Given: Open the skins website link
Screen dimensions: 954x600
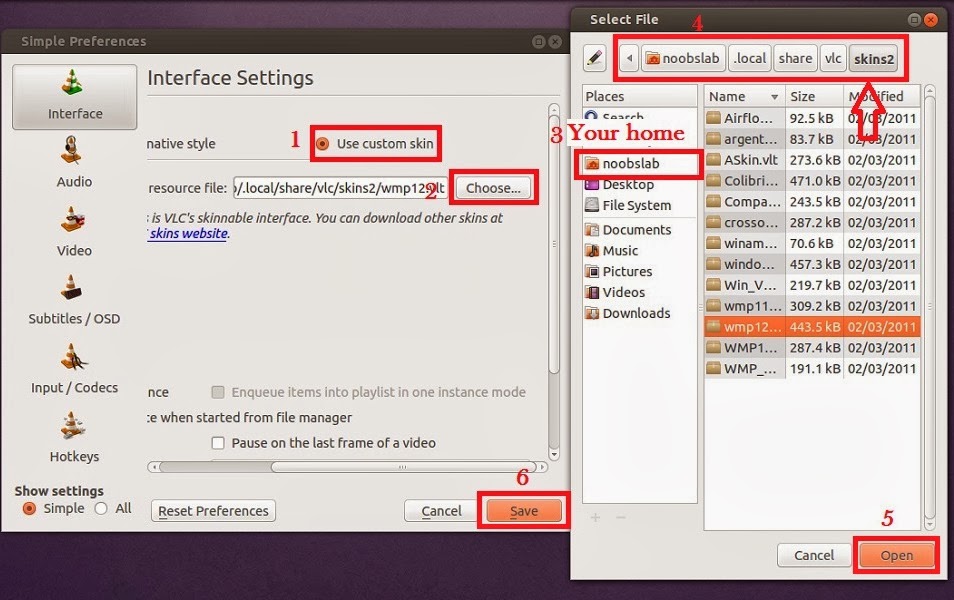Looking at the screenshot, I should 188,234.
